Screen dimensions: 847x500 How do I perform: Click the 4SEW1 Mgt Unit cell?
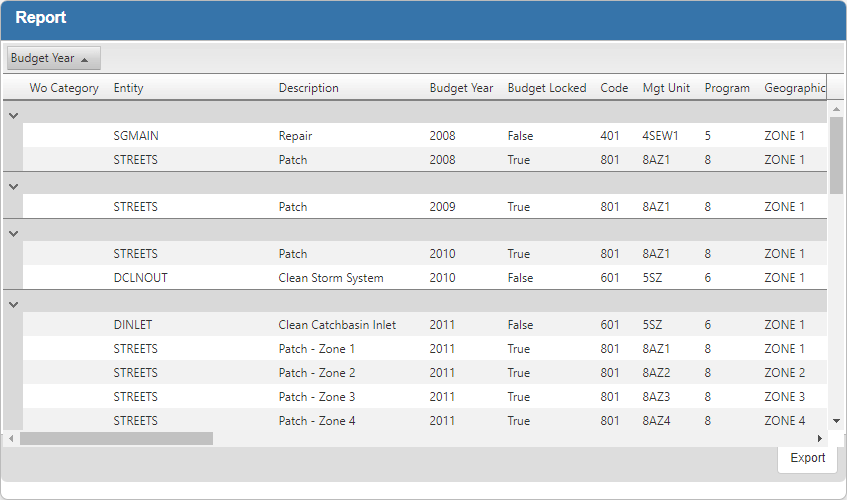[x=660, y=136]
